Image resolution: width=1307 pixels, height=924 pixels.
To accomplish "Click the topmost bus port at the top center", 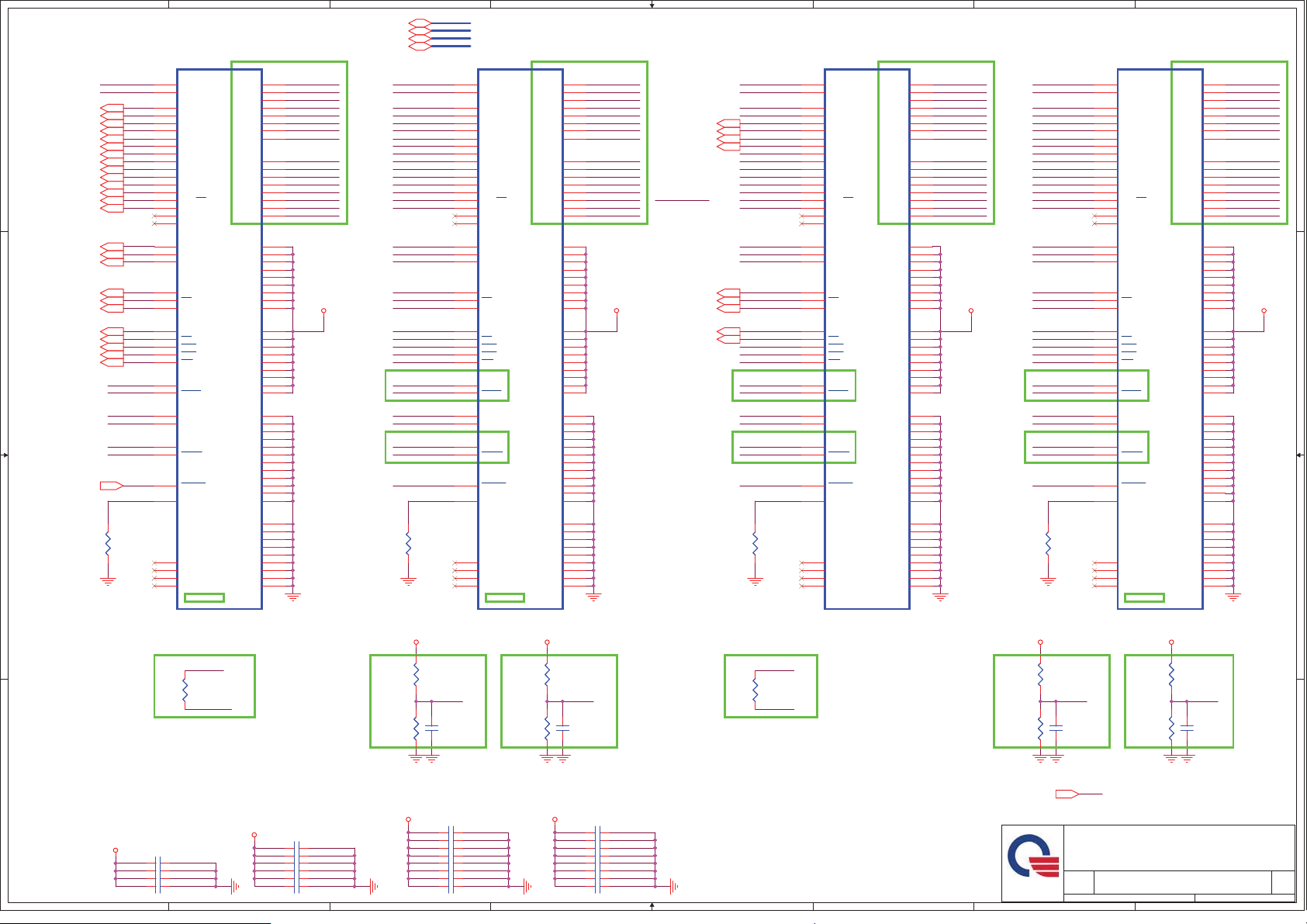I will tap(420, 23).
